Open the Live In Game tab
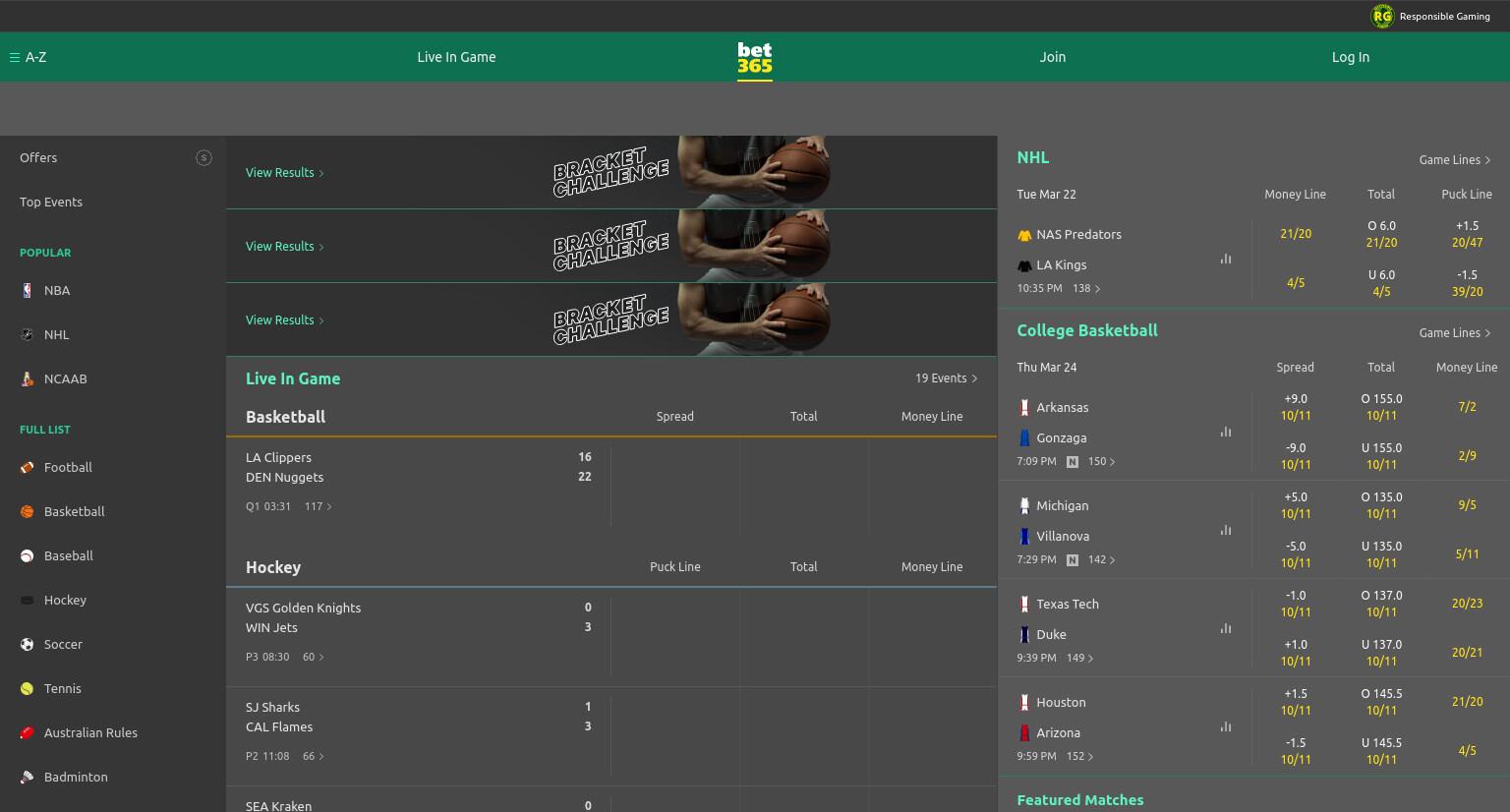Screen dimensions: 1510x812 point(456,57)
